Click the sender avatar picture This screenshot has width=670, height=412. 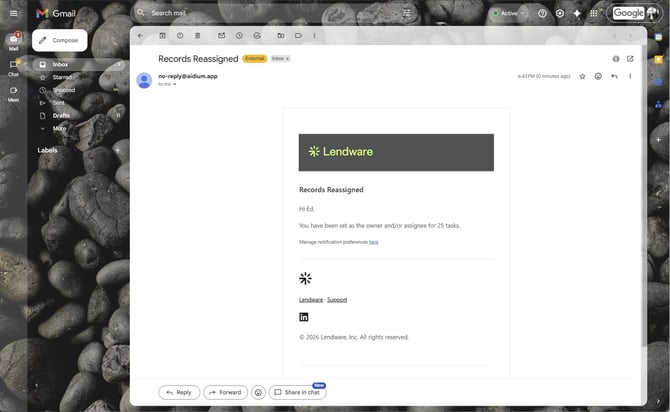coord(144,80)
